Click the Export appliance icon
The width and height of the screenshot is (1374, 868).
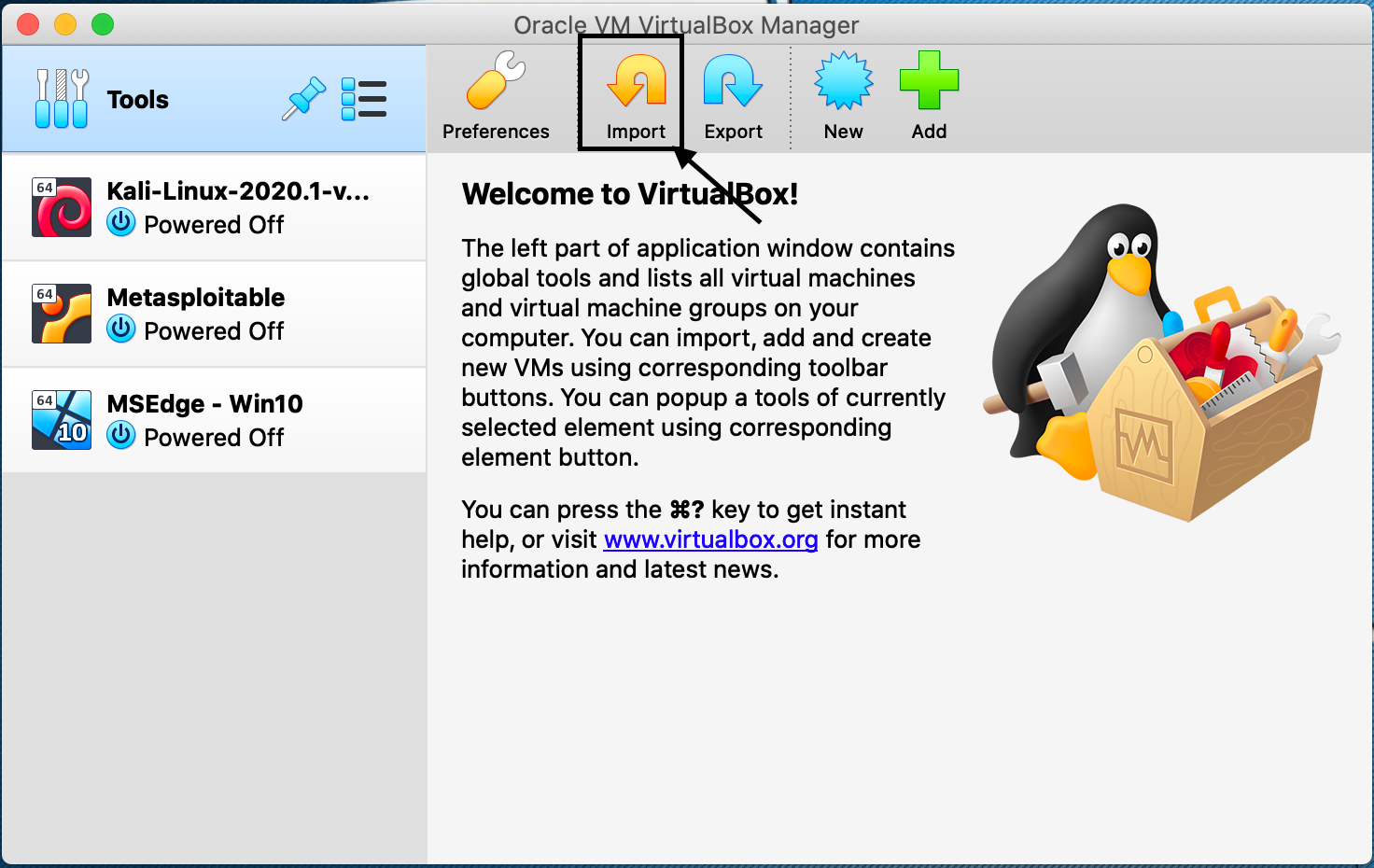click(x=733, y=80)
